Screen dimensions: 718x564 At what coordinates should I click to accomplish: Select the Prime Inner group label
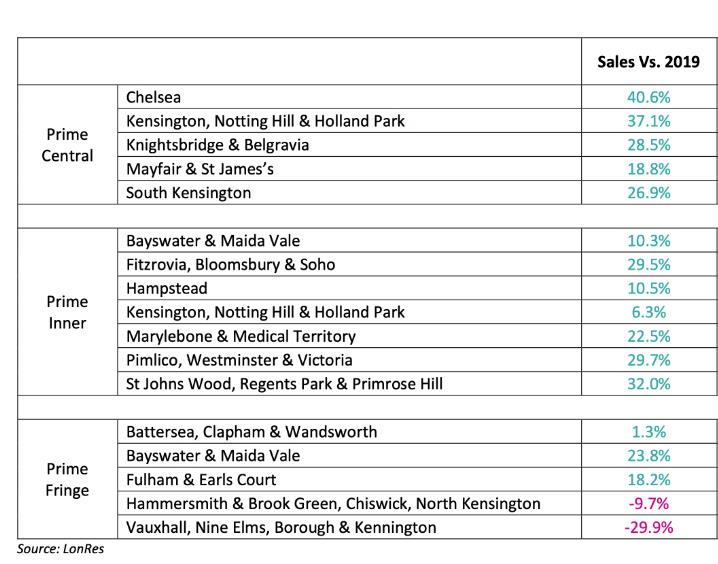68,312
